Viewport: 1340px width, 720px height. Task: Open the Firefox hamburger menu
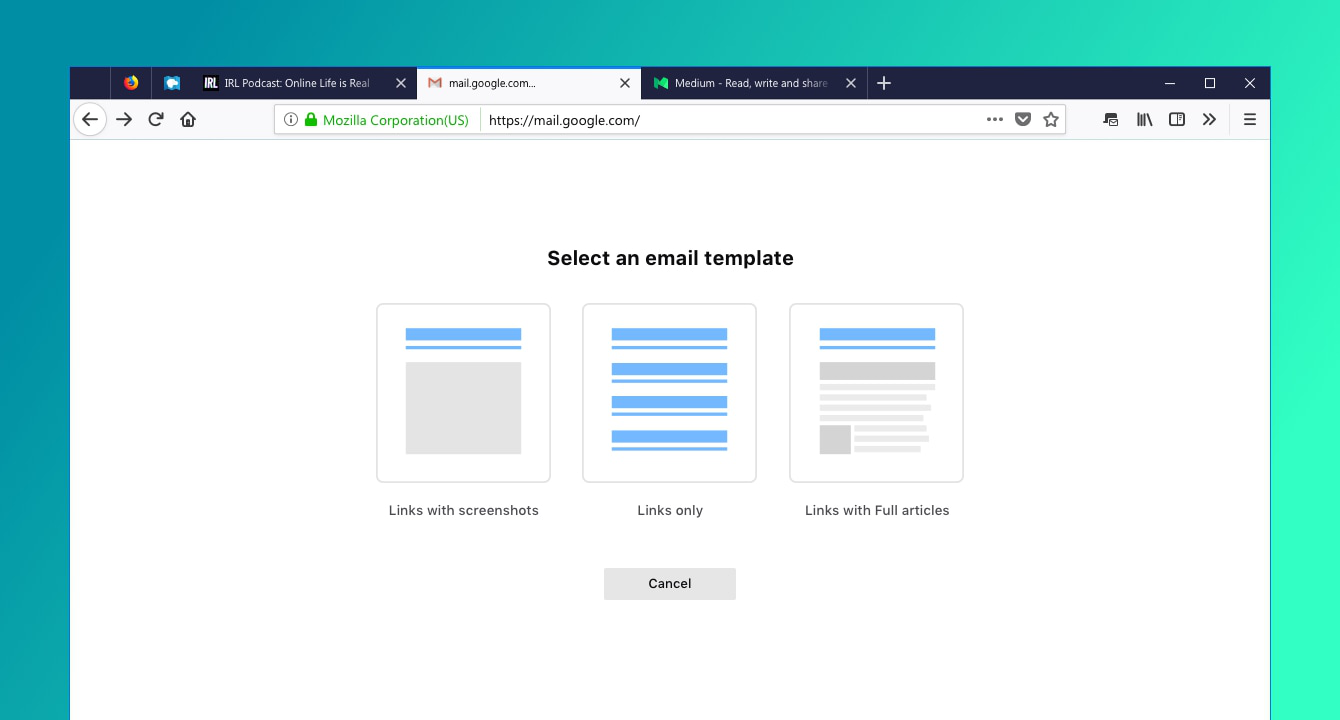pyautogui.click(x=1249, y=119)
